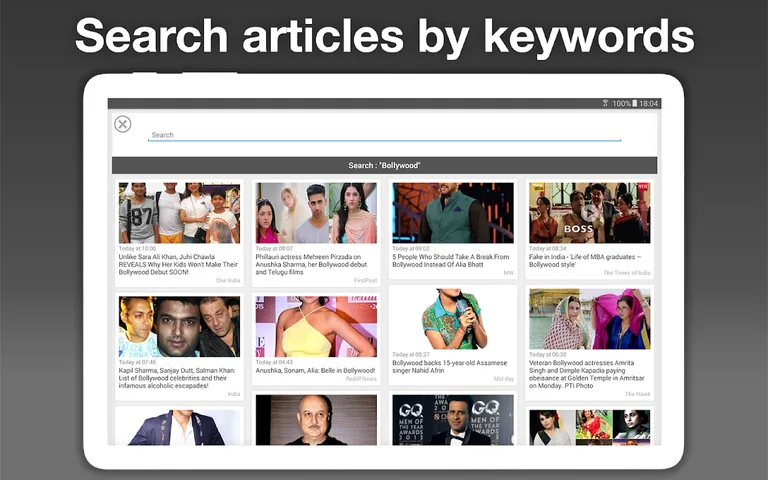Close search with the circled X icon
Viewport: 768px width, 480px height.
click(122, 124)
